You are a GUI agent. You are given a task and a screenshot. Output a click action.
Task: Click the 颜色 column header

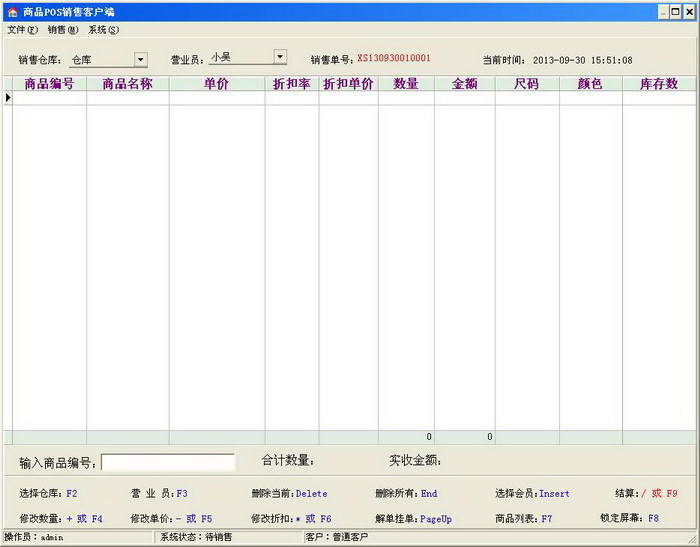(x=590, y=84)
